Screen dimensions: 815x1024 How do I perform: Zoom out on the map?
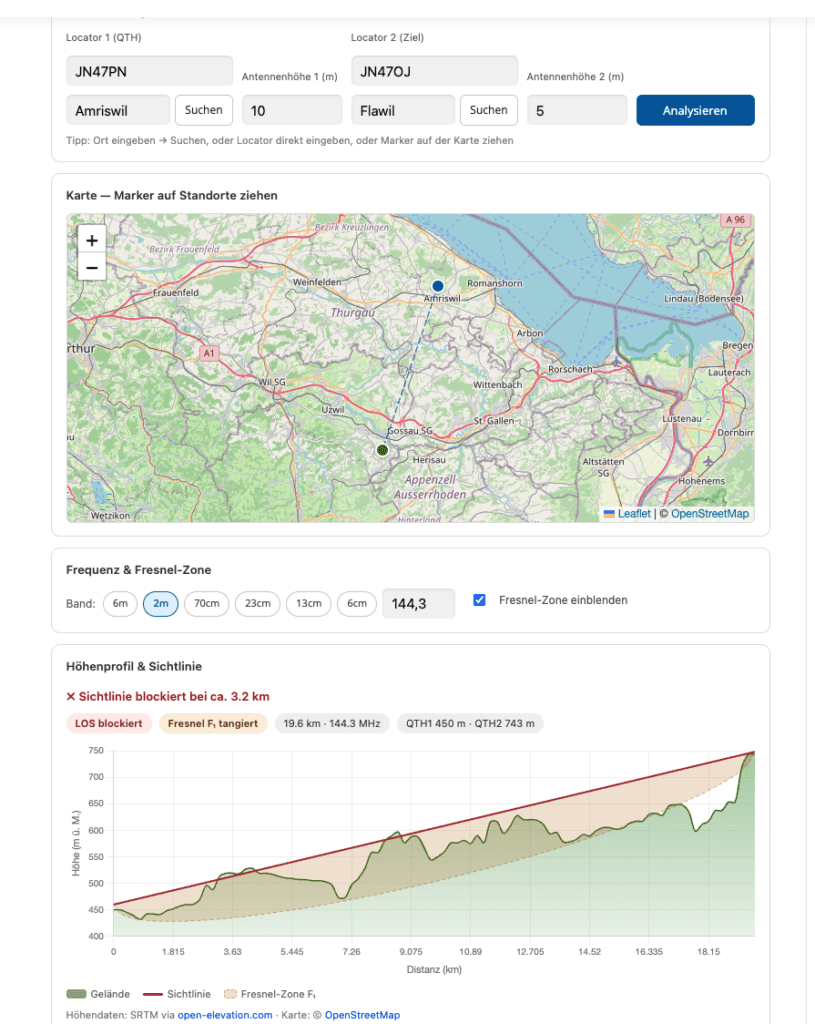(x=92, y=267)
